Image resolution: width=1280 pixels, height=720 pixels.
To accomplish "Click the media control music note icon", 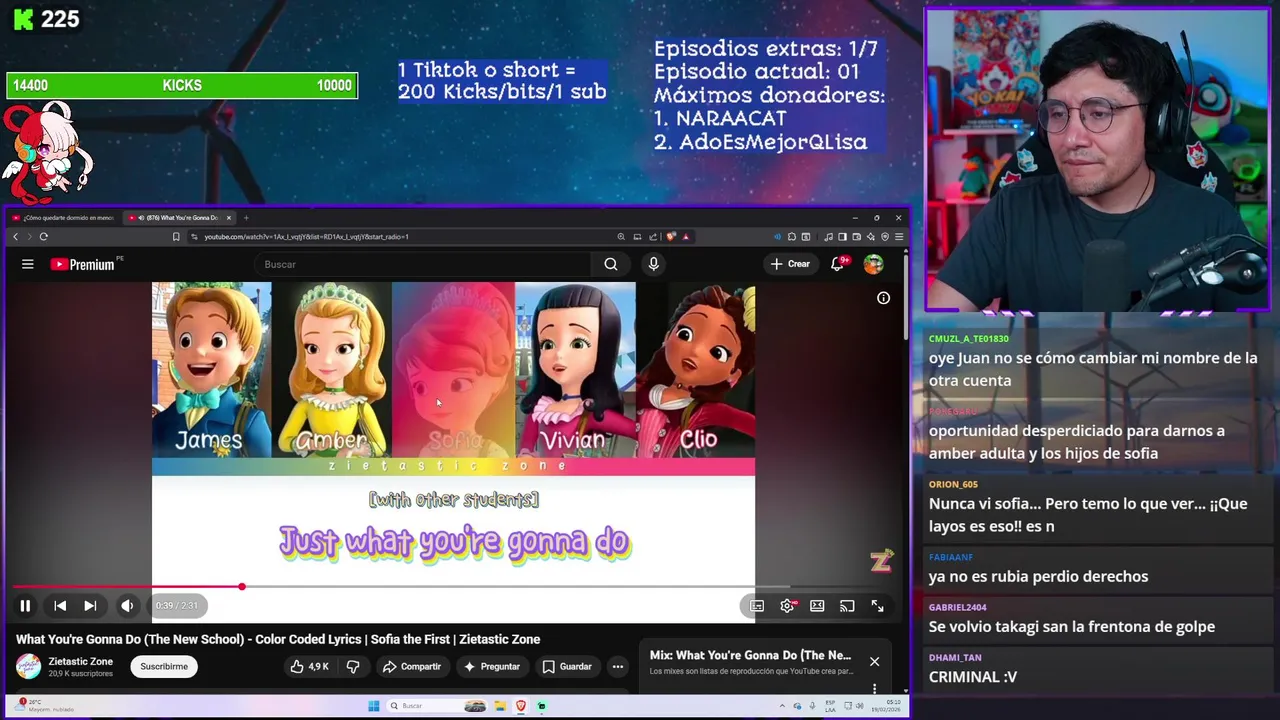I will [828, 237].
